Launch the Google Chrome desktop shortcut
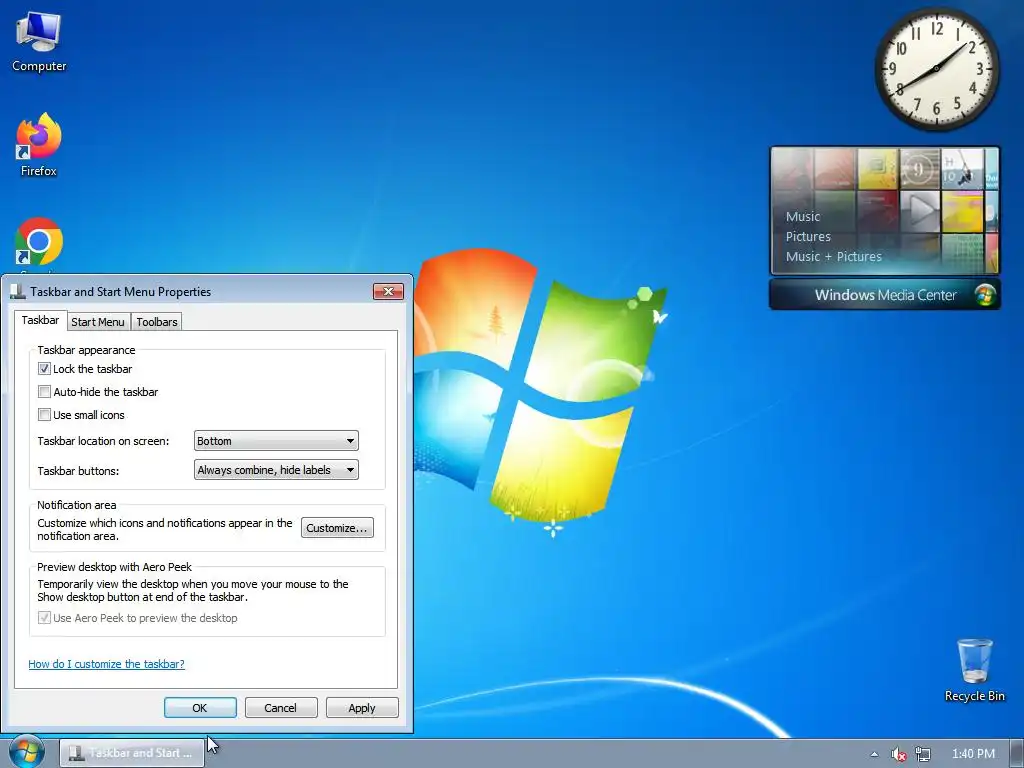 click(x=39, y=243)
